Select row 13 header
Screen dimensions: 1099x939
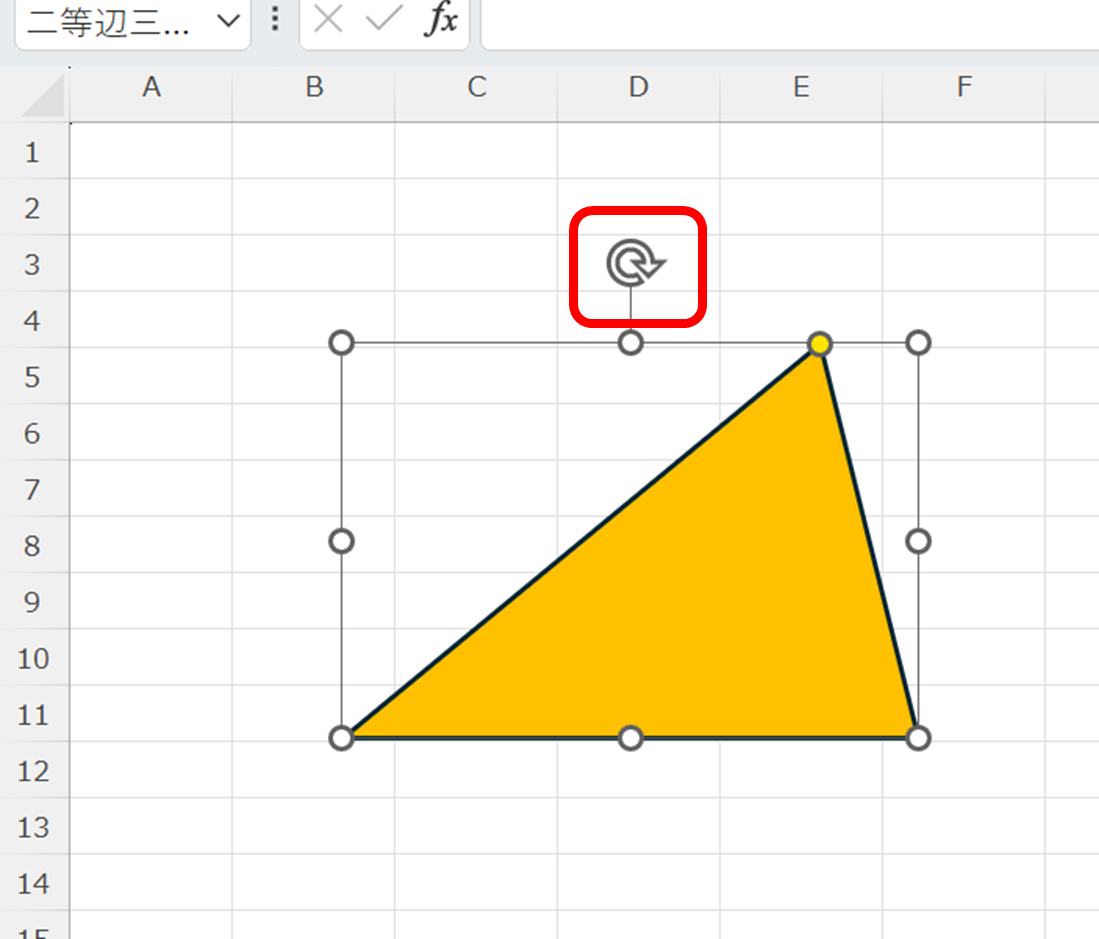[33, 827]
